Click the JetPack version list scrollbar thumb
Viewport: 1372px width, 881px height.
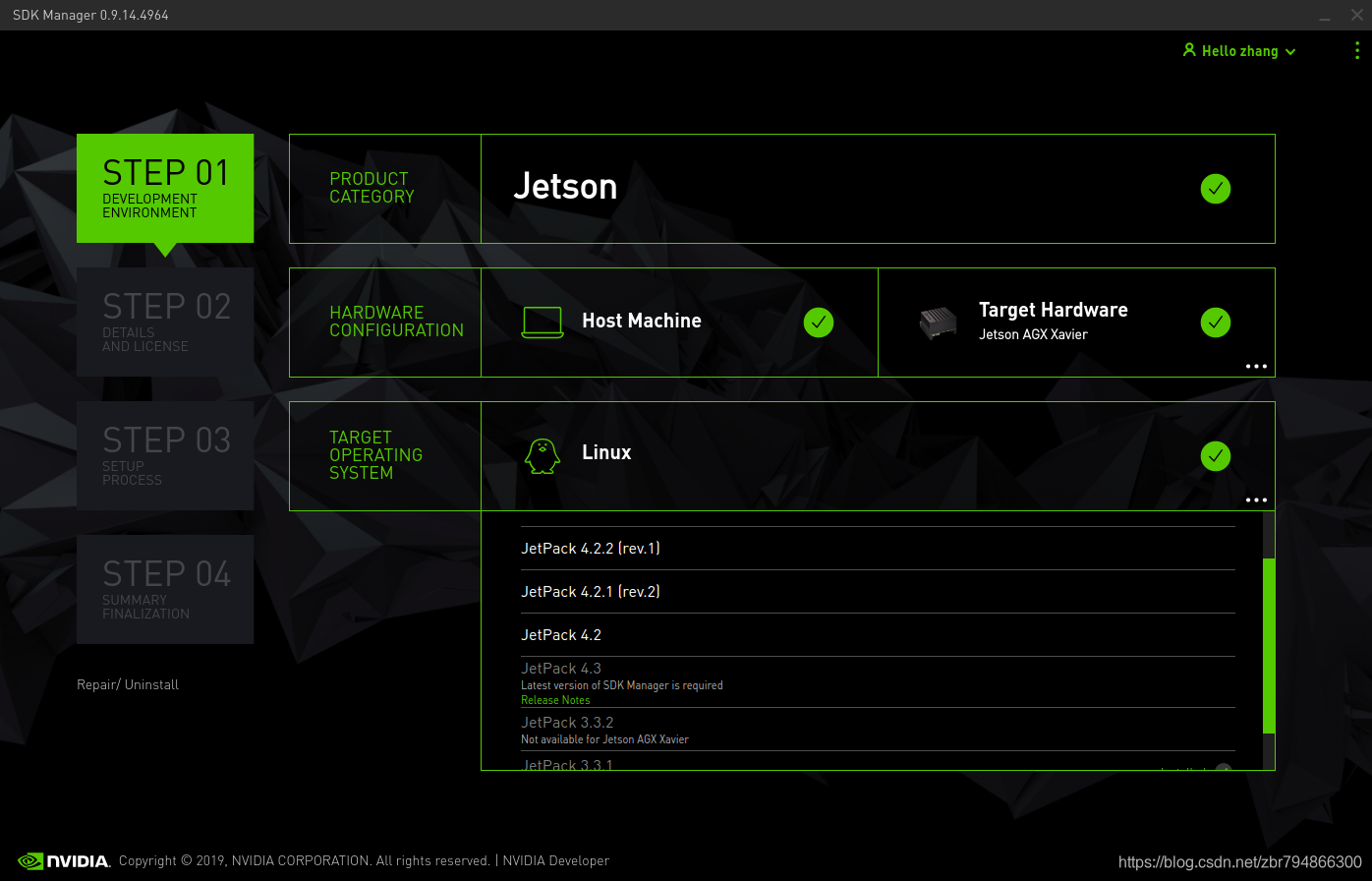point(1269,645)
